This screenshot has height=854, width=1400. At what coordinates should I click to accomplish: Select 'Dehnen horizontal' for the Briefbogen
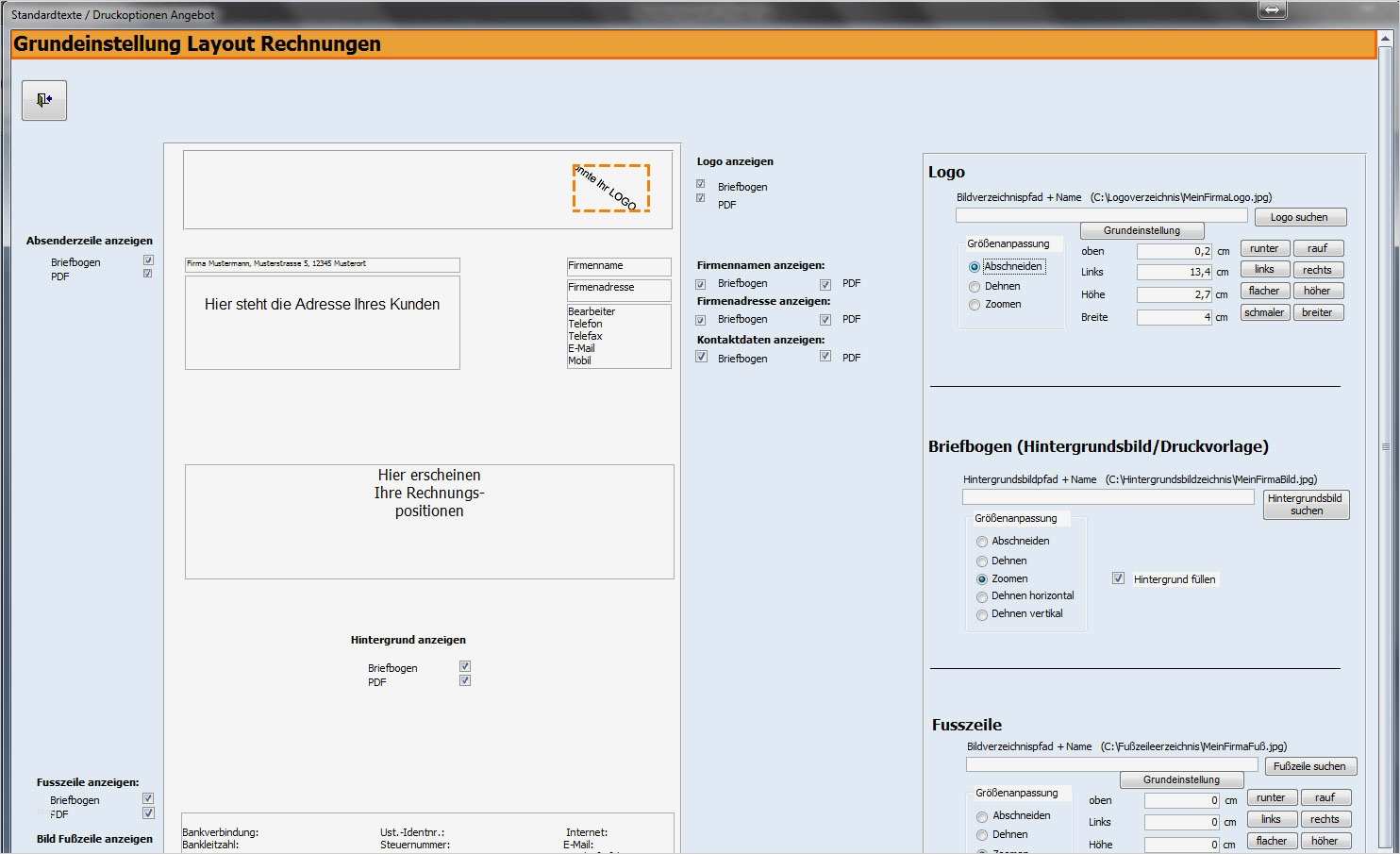tap(982, 595)
